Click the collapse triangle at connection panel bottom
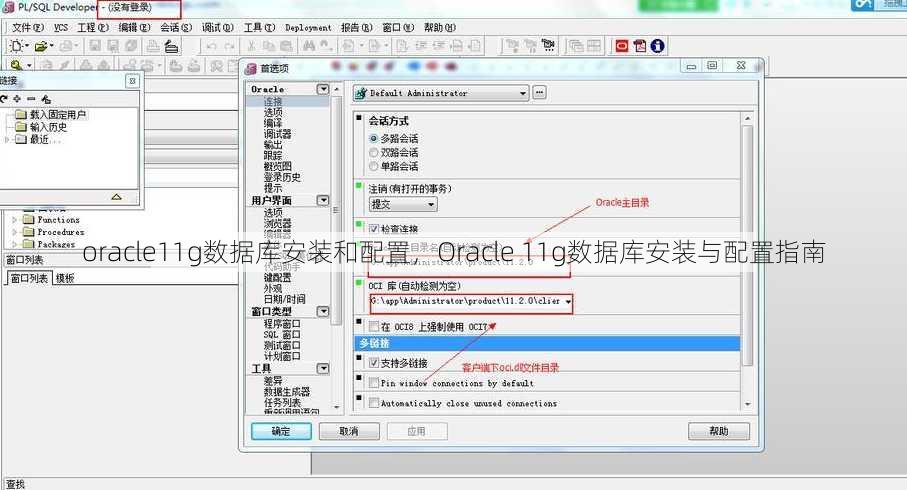Image resolution: width=907 pixels, height=490 pixels. 116,197
